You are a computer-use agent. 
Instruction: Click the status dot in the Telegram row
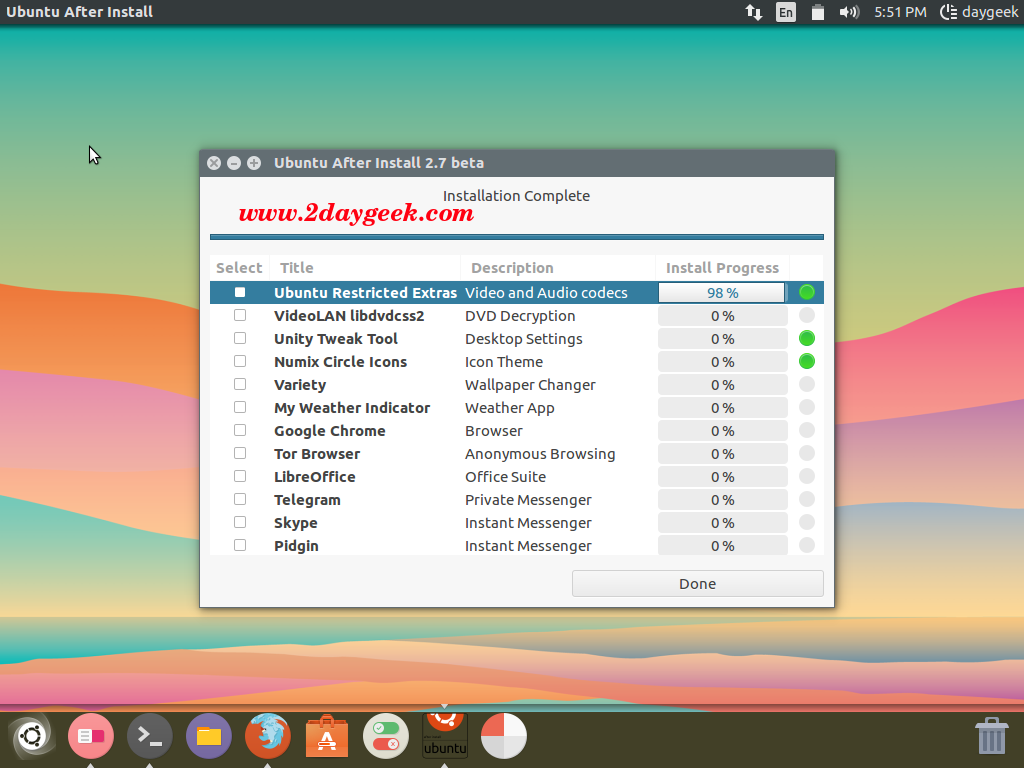click(807, 500)
